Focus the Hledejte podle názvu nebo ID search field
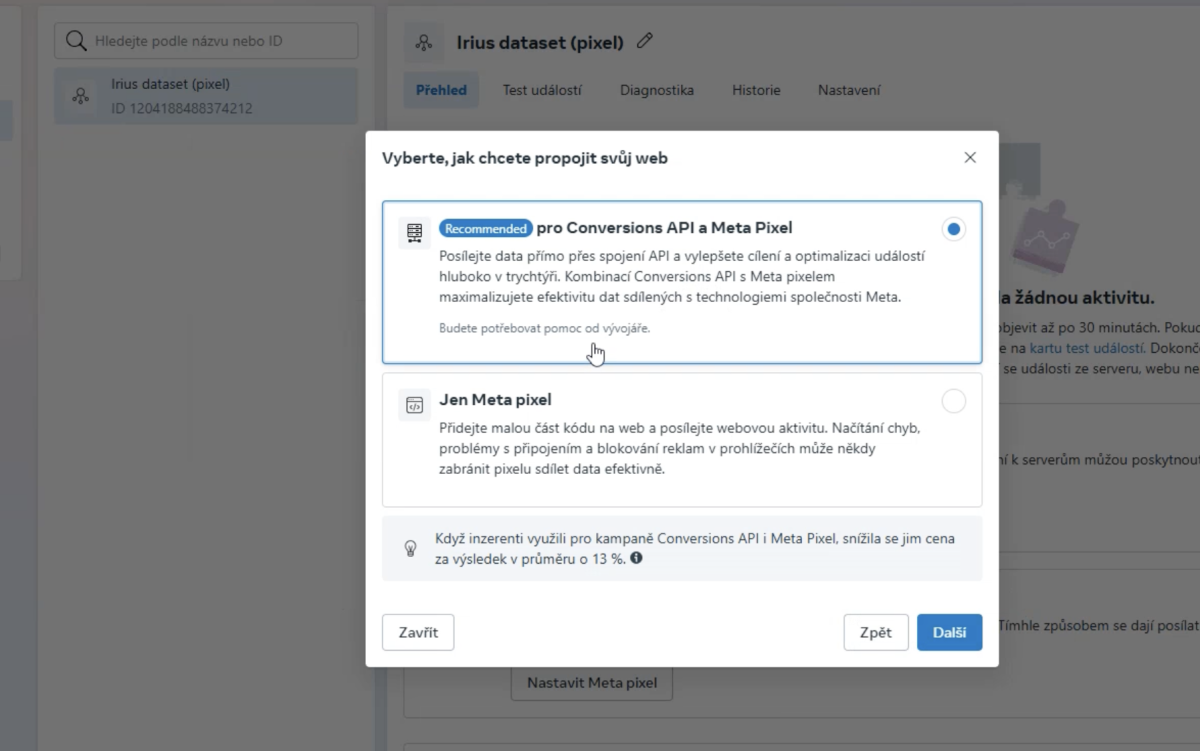The height and width of the screenshot is (751, 1200). click(206, 41)
